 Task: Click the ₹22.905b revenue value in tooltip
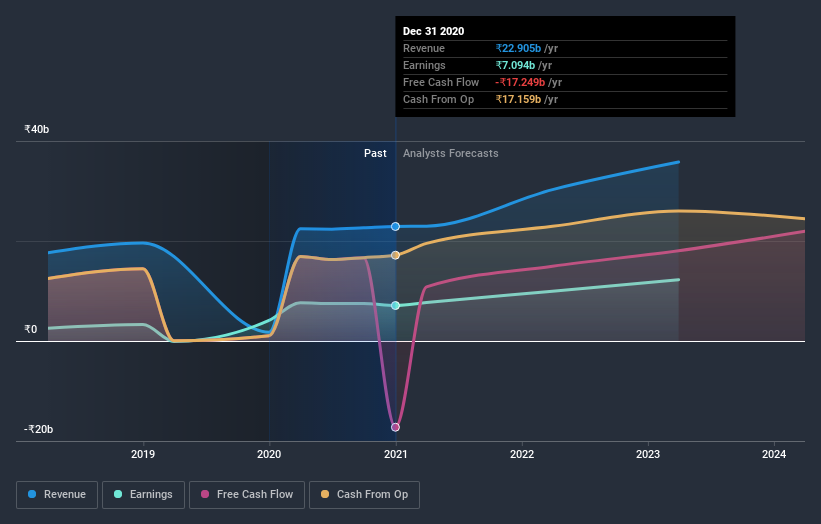[x=518, y=48]
